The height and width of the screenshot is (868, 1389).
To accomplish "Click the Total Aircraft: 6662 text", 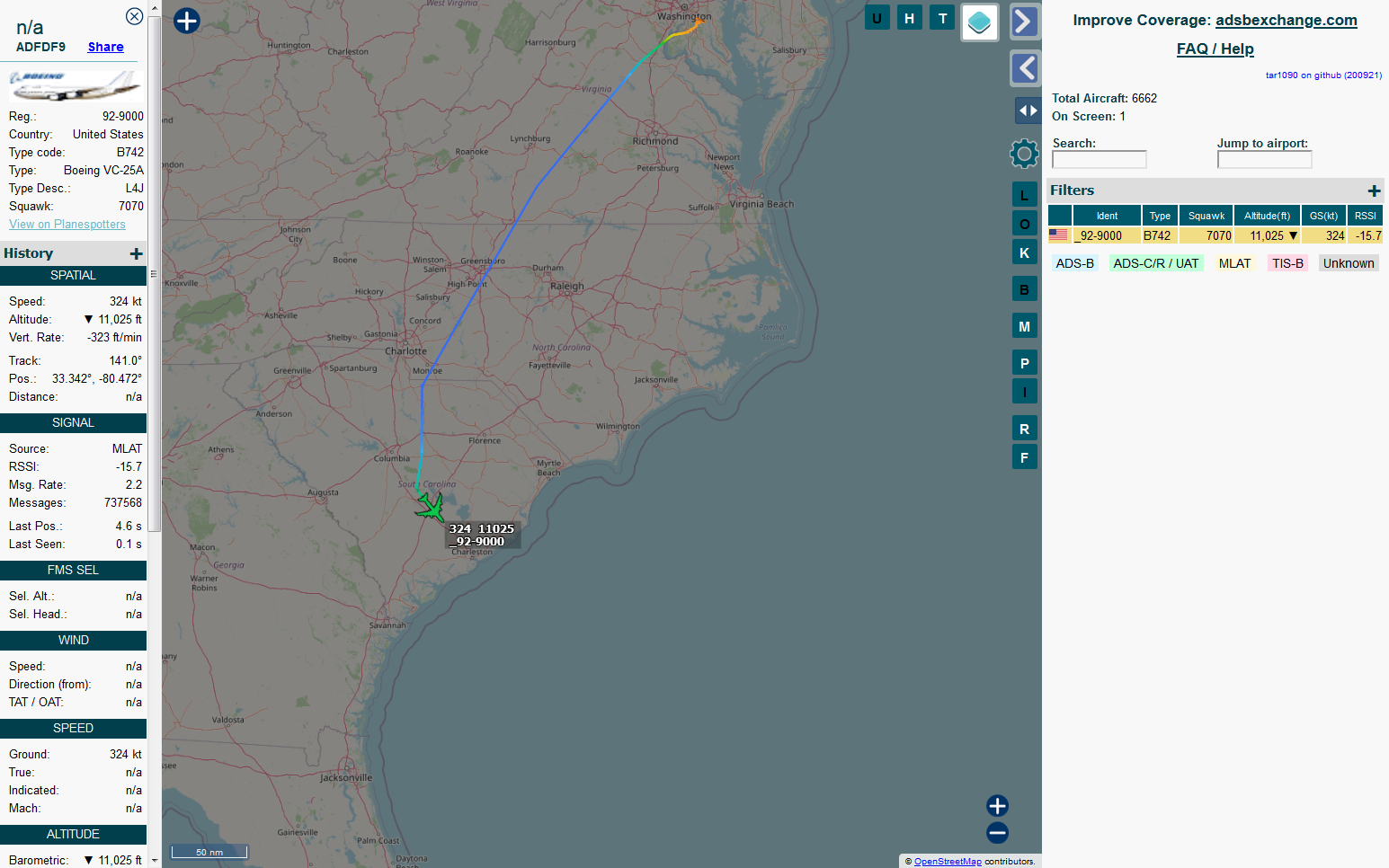I will pos(1104,99).
